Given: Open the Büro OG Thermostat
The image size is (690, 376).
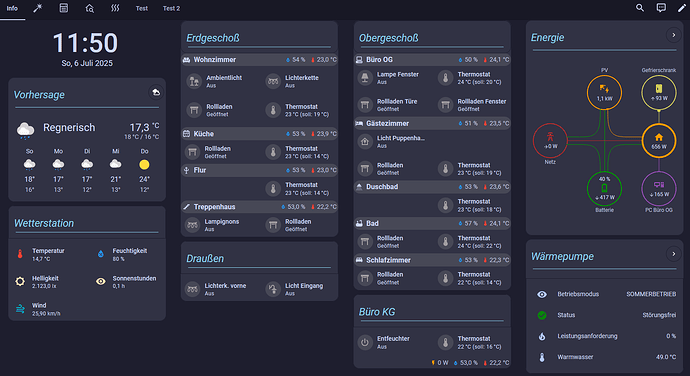Looking at the screenshot, I should click(472, 78).
